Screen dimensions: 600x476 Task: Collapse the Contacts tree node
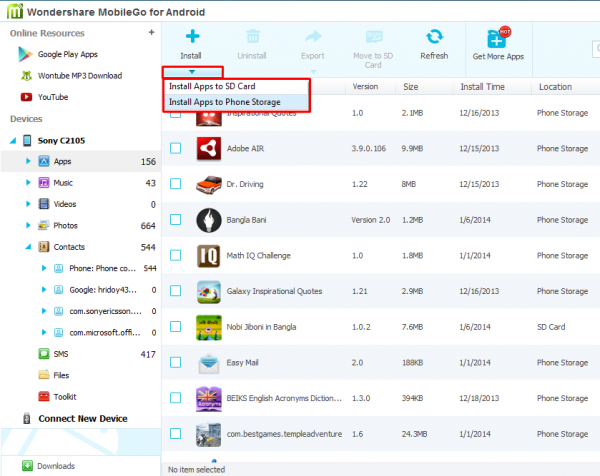28,247
